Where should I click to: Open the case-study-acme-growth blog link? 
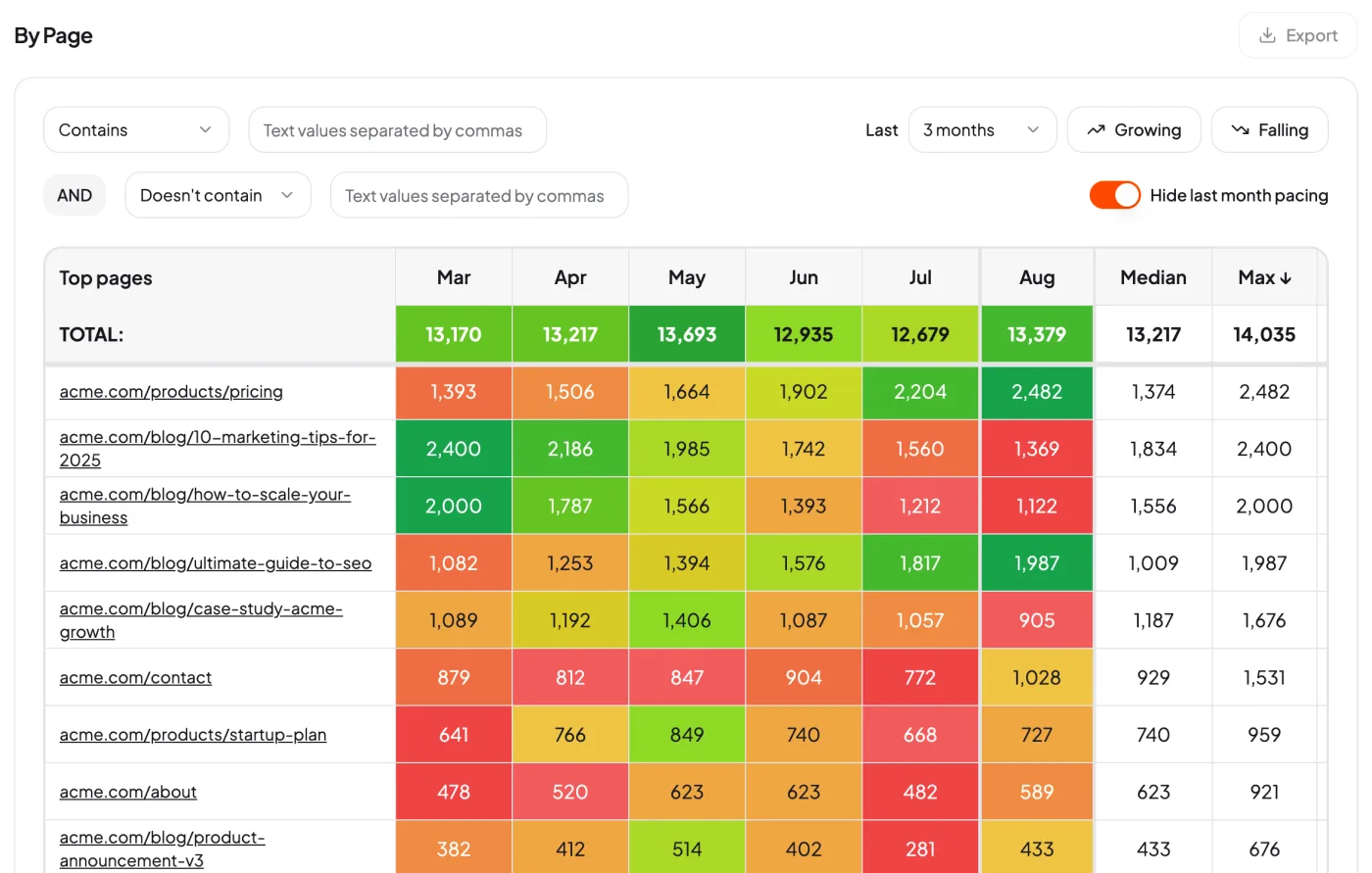201,620
